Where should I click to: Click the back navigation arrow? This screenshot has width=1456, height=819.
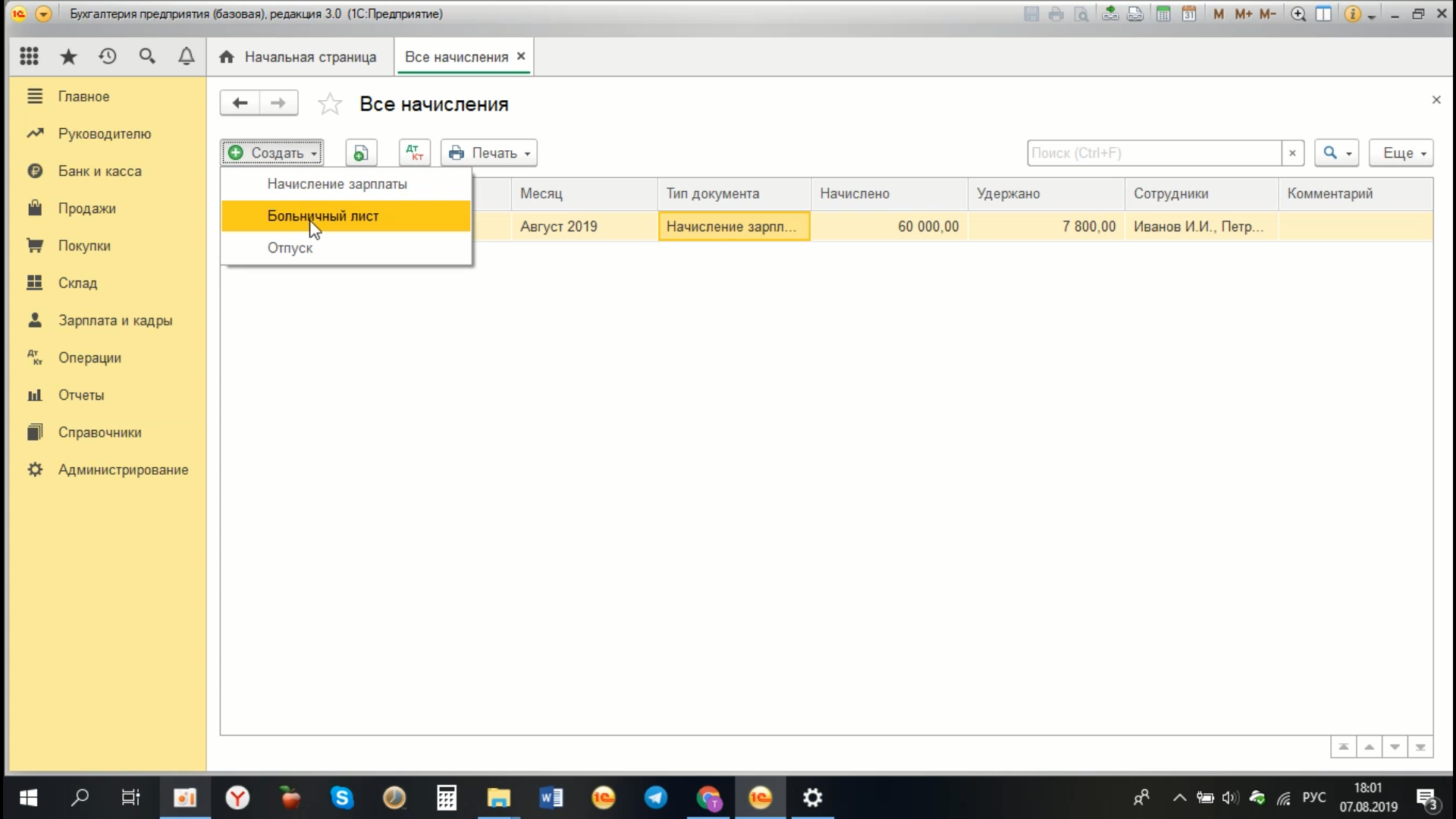tap(240, 103)
